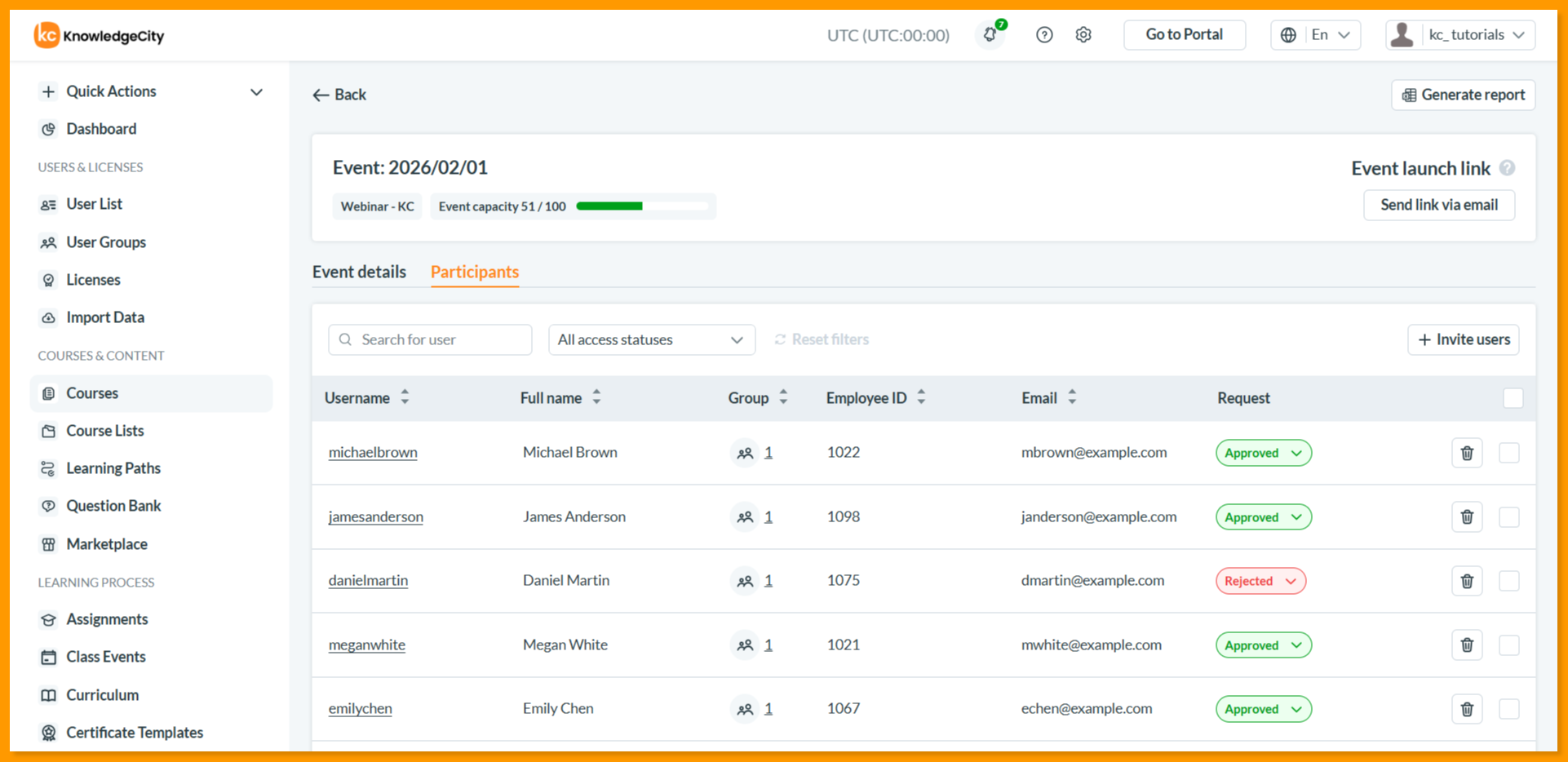Image resolution: width=1568 pixels, height=762 pixels.
Task: Delete jamesanderson participant with trash icon
Action: [x=1467, y=516]
